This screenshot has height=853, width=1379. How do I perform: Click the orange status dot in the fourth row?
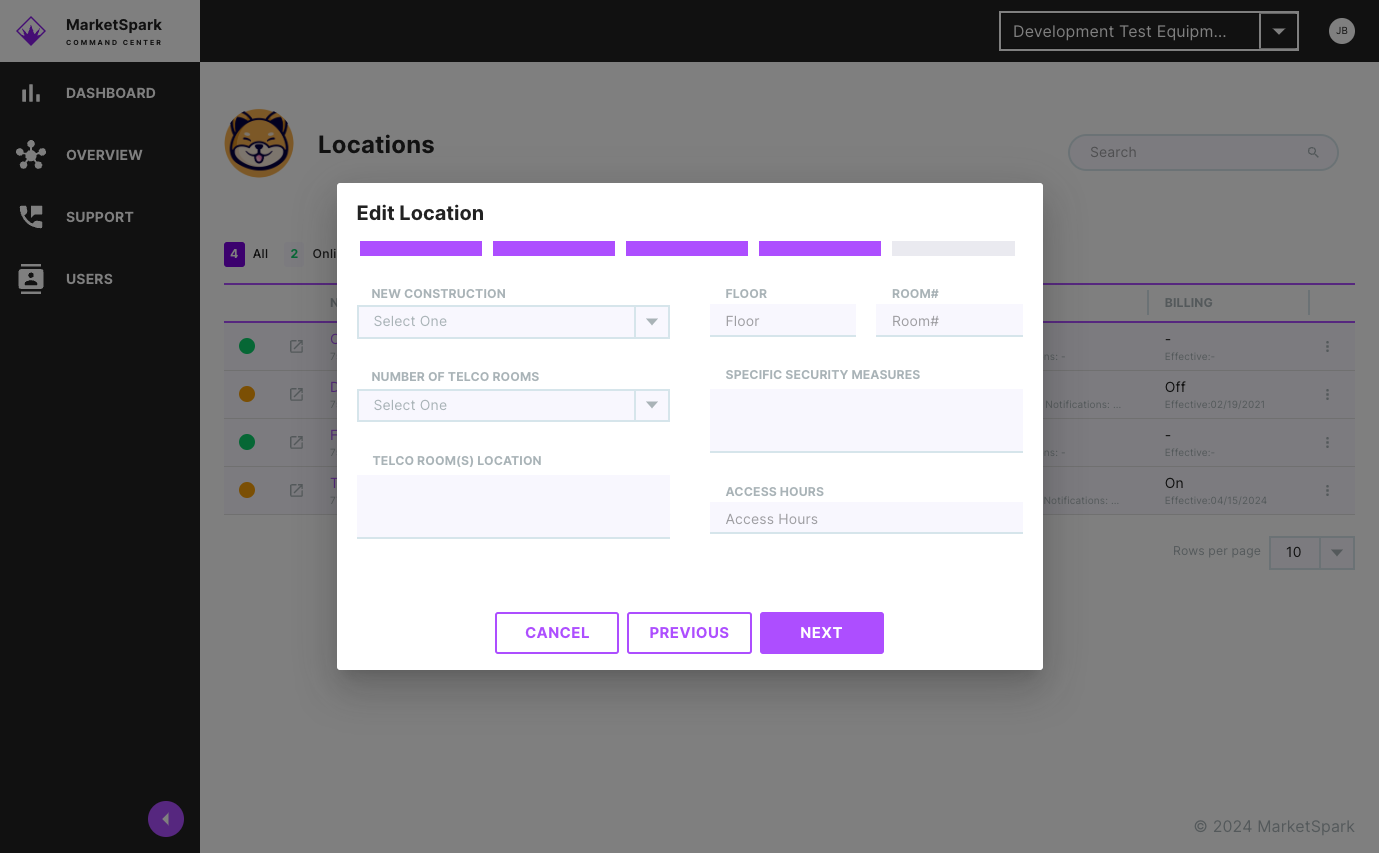(x=247, y=490)
